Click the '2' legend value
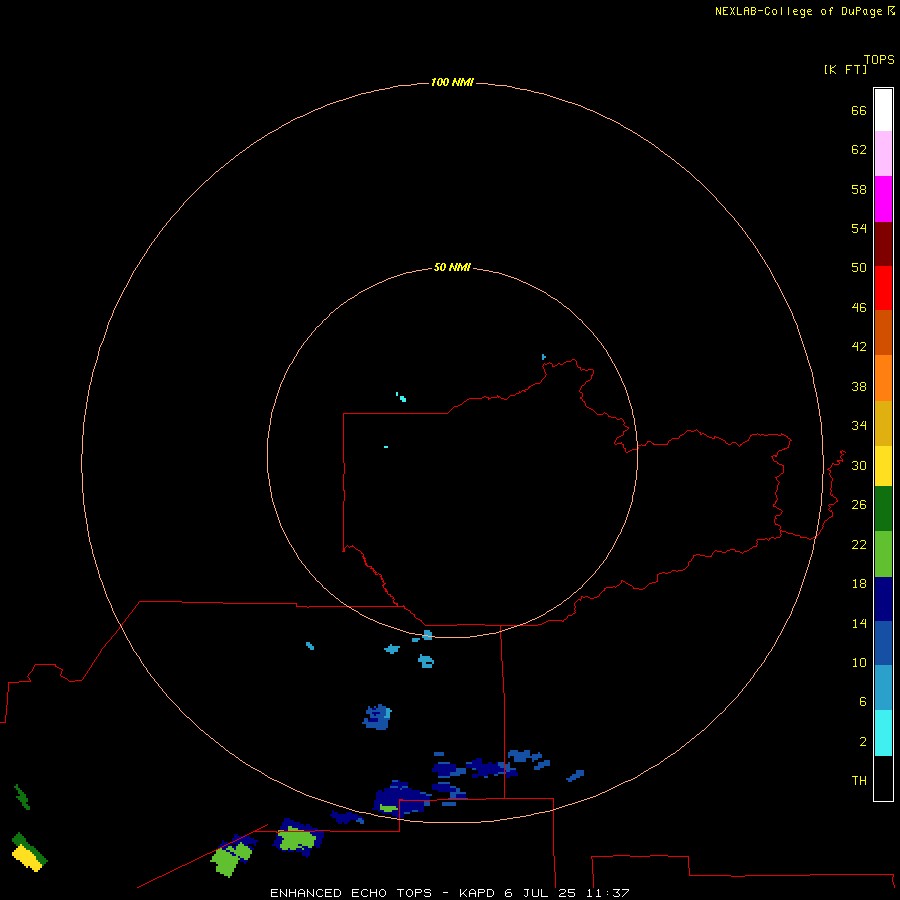900x900 pixels. pos(863,742)
